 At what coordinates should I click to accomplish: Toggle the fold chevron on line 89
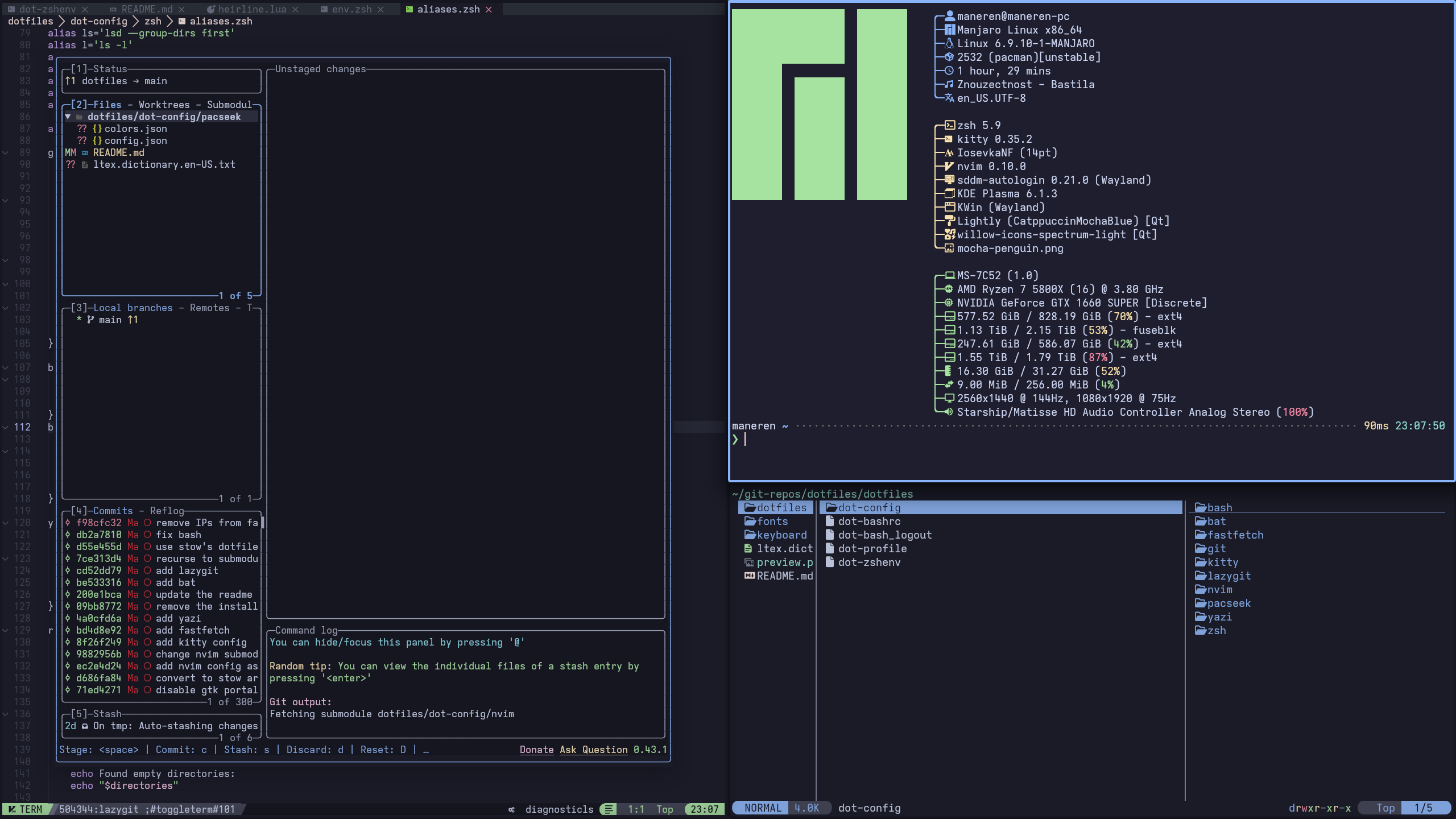tap(5, 152)
